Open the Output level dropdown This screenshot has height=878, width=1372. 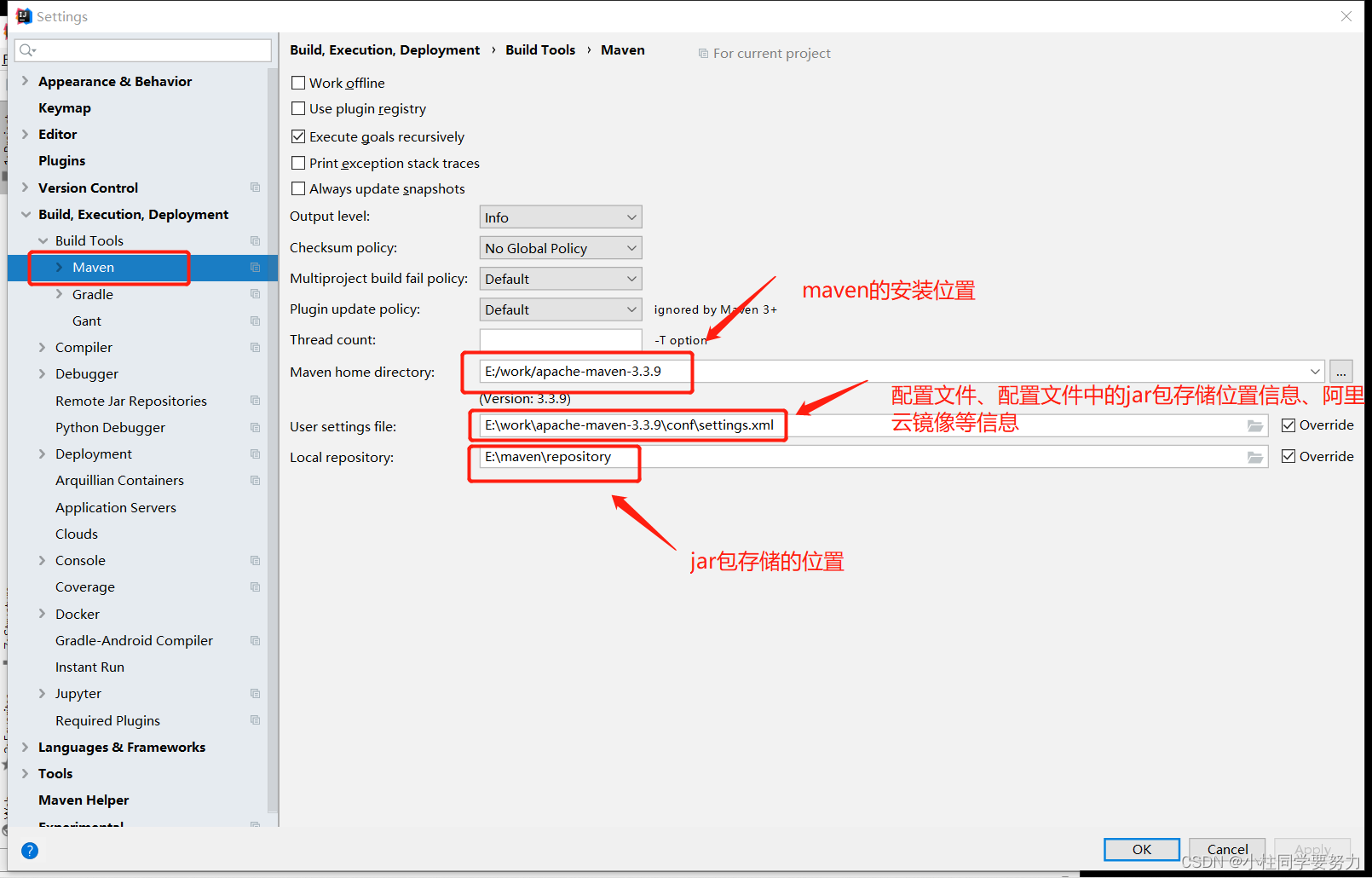coord(561,217)
